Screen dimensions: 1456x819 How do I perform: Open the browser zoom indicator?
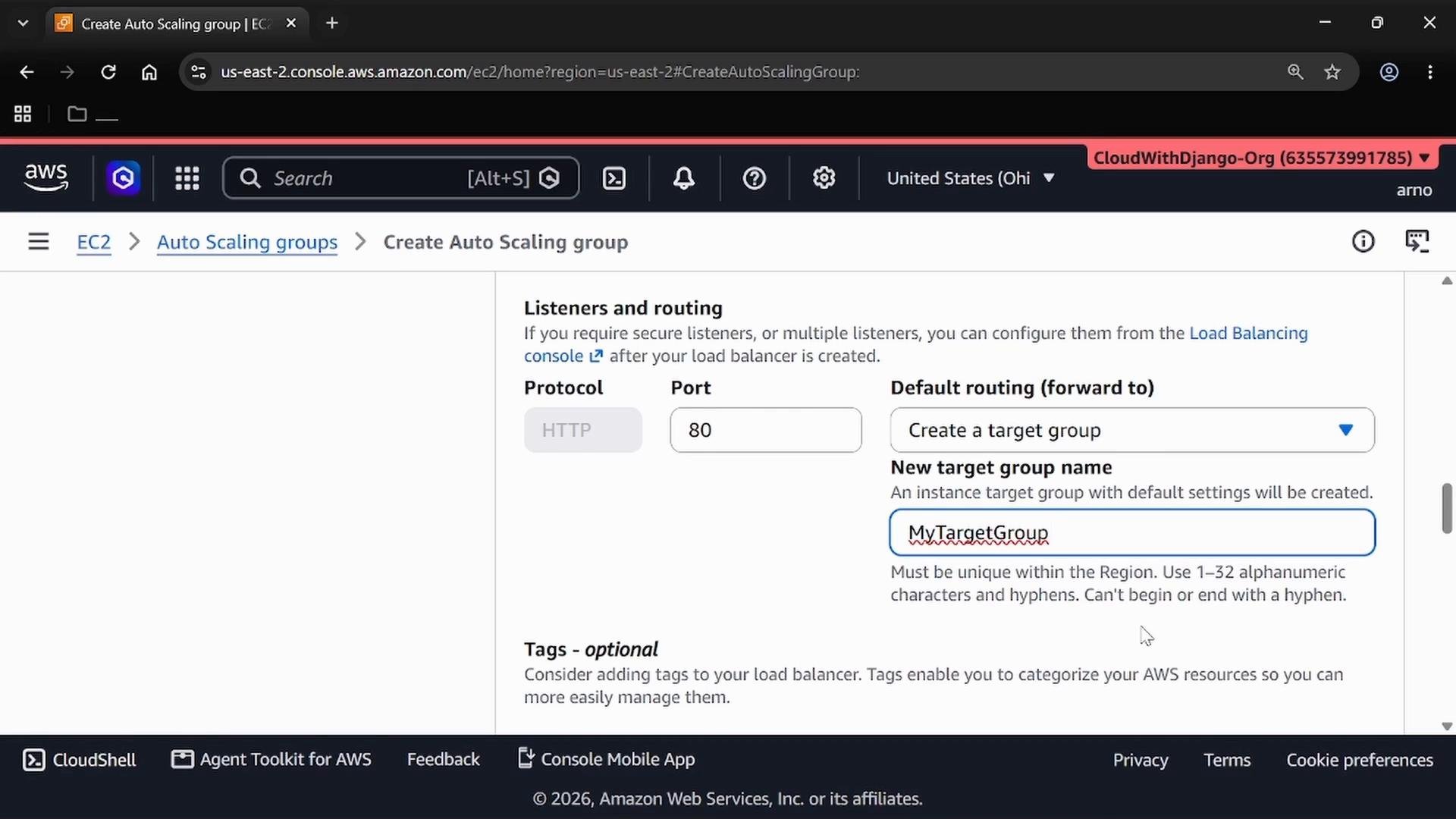tap(1295, 72)
